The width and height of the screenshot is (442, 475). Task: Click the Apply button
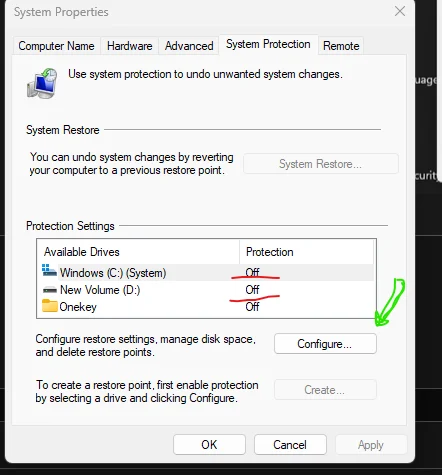371,445
